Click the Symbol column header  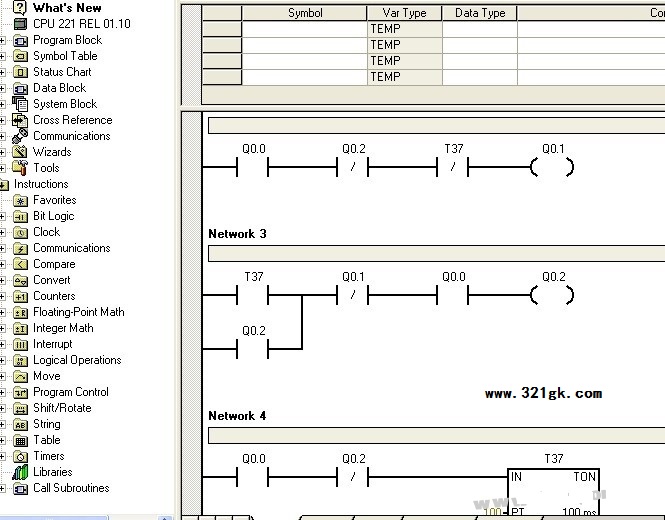pos(305,13)
